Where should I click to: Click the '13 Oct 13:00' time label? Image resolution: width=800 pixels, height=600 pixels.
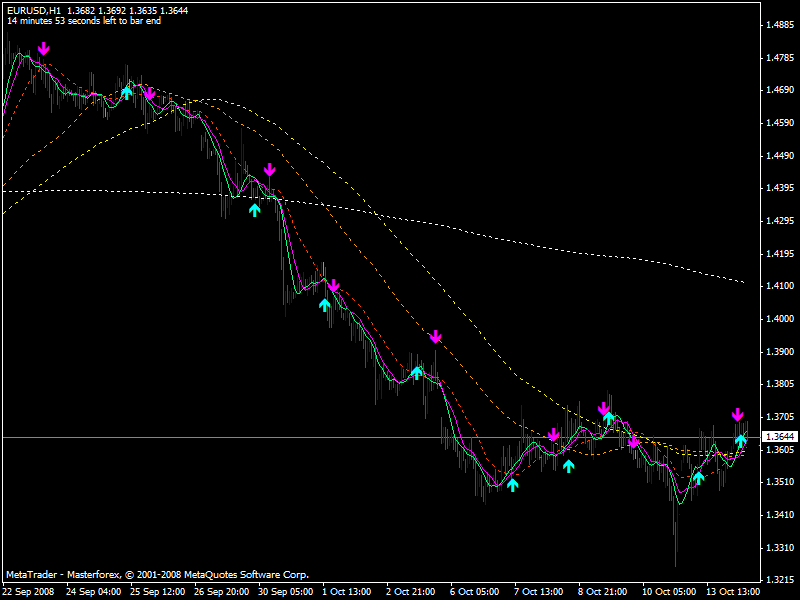[733, 592]
